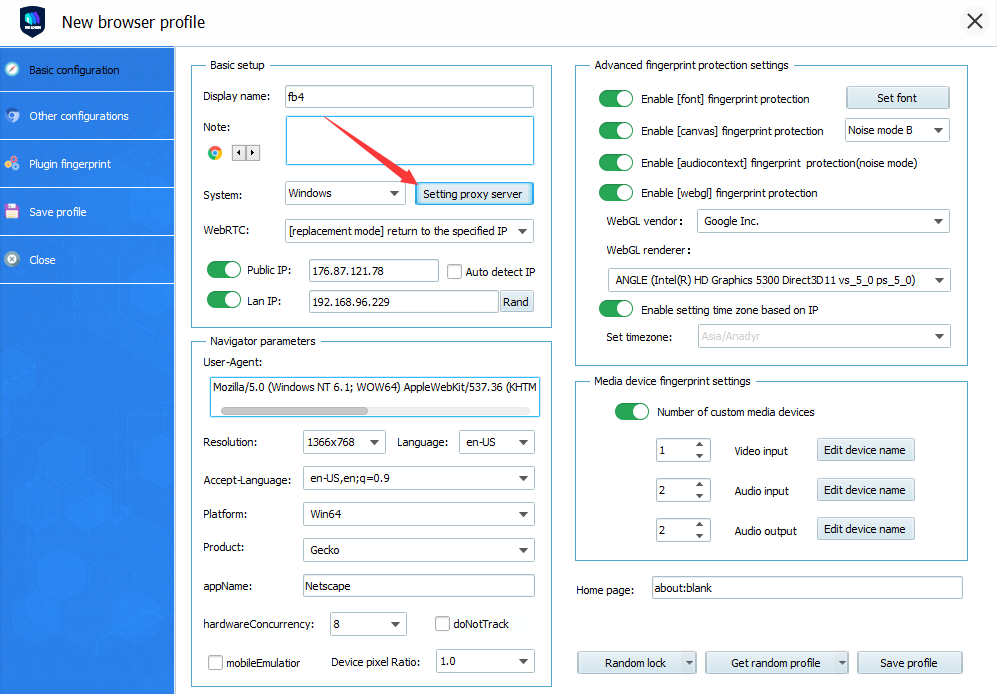Toggle webgl fingerprint protection switch
This screenshot has width=997, height=694.
click(x=615, y=193)
